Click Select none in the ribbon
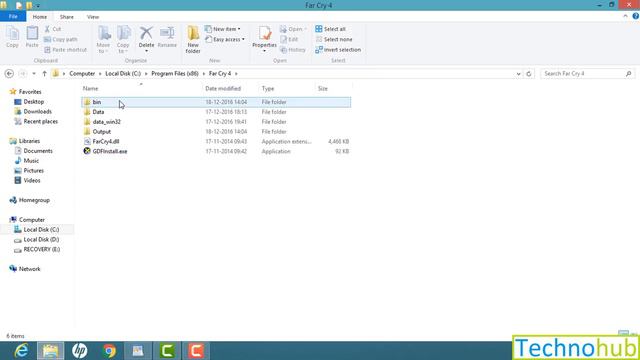The width and height of the screenshot is (640, 360). click(x=334, y=40)
